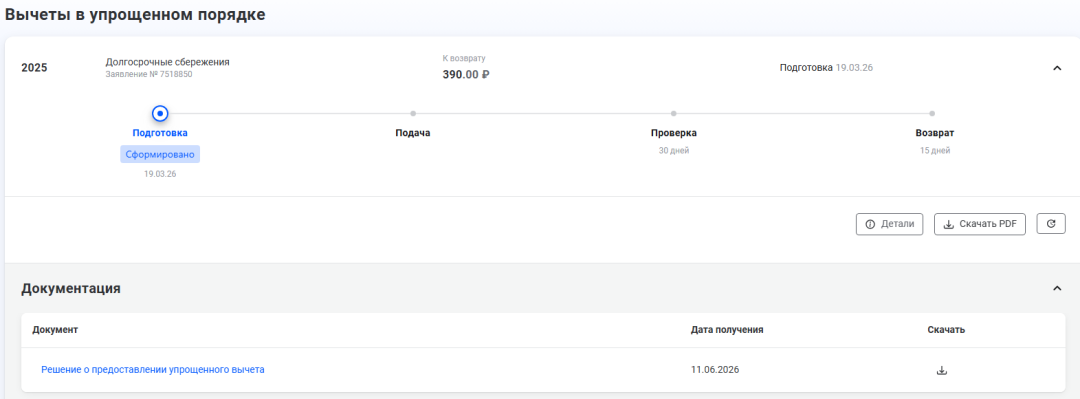Image resolution: width=1080 pixels, height=399 pixels.
Task: Click the 30 дней duration text
Action: 674,150
